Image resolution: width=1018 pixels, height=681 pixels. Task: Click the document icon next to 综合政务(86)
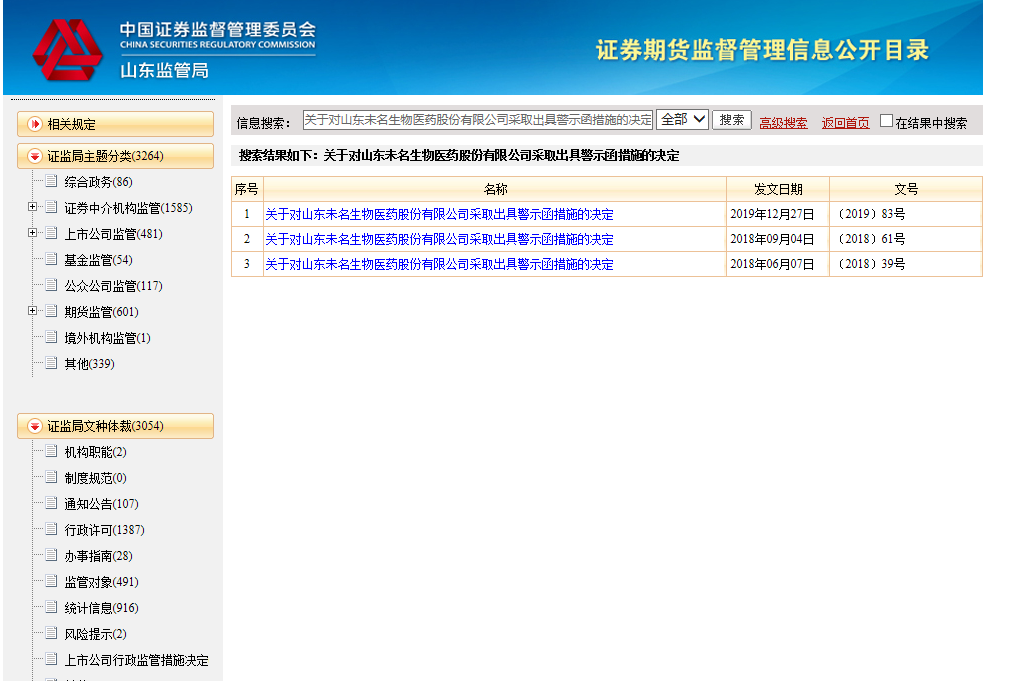[x=51, y=181]
